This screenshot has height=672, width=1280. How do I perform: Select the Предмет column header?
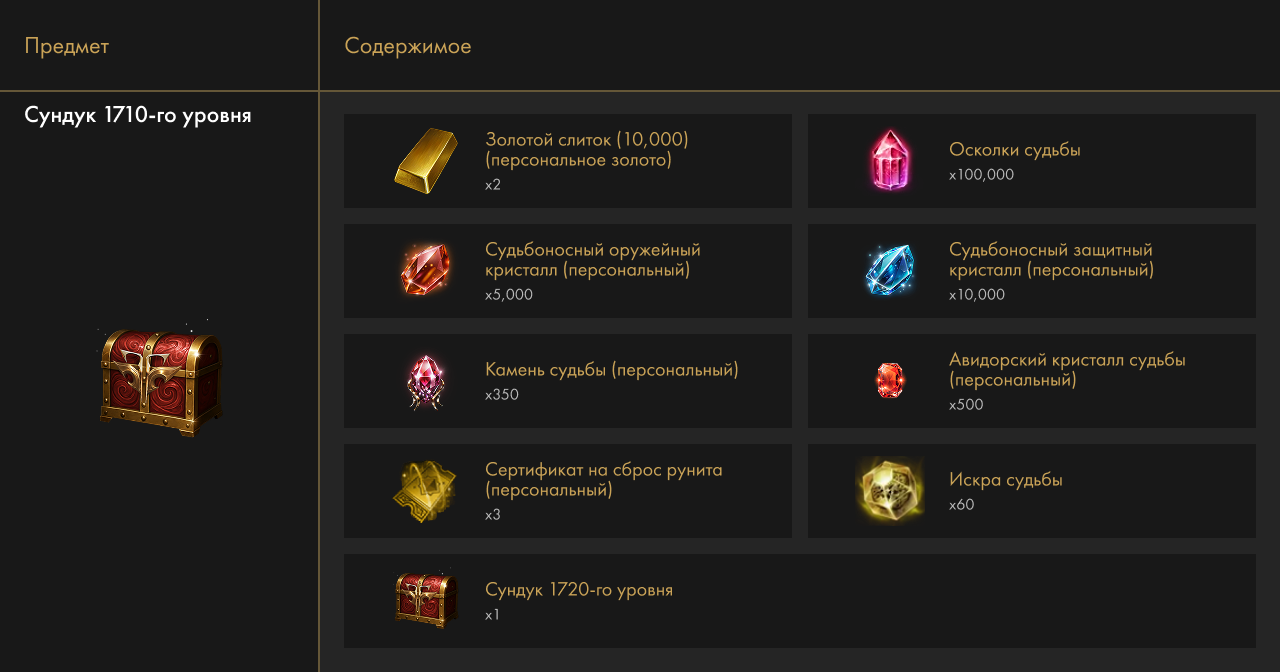(x=67, y=46)
